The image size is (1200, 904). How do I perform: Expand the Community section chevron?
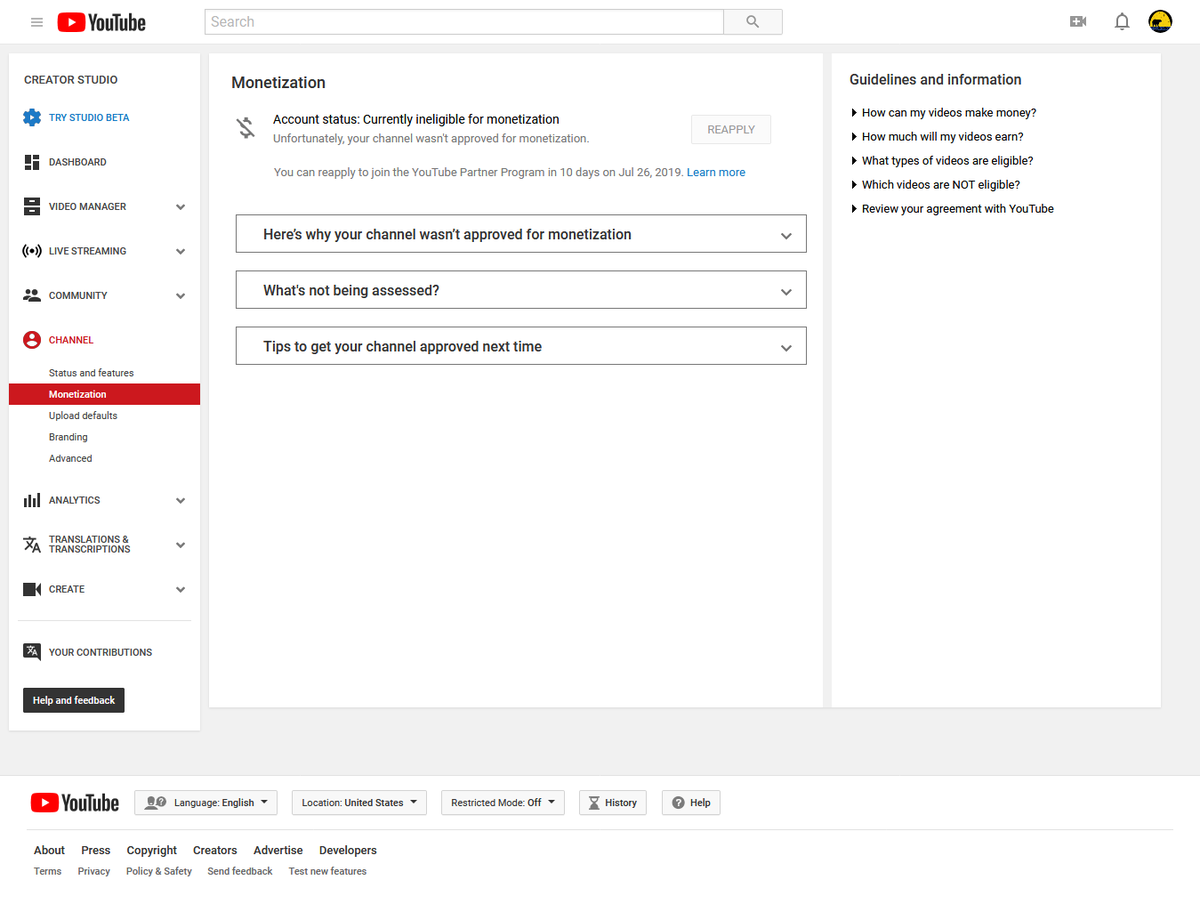(x=181, y=296)
